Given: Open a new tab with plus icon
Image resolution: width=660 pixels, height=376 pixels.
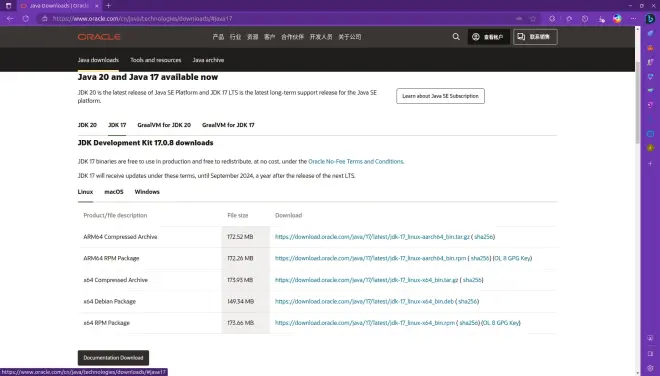Looking at the screenshot, I should tap(108, 6).
